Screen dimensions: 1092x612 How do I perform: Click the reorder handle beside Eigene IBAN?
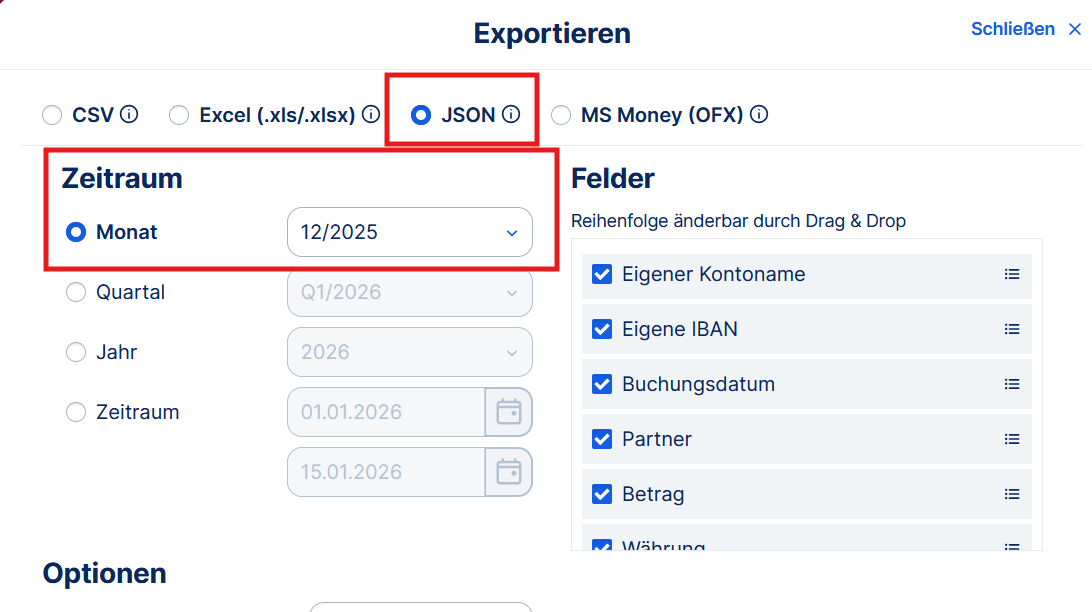1012,329
